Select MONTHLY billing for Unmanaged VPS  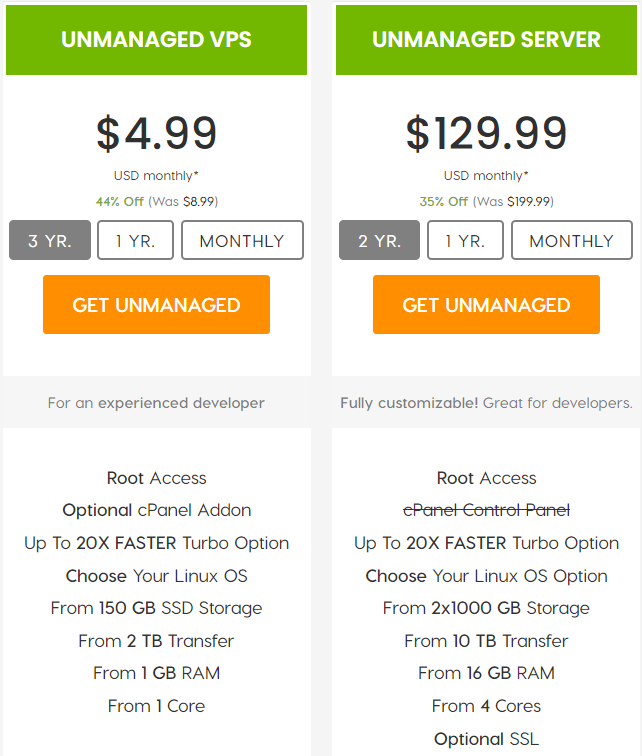(x=242, y=240)
